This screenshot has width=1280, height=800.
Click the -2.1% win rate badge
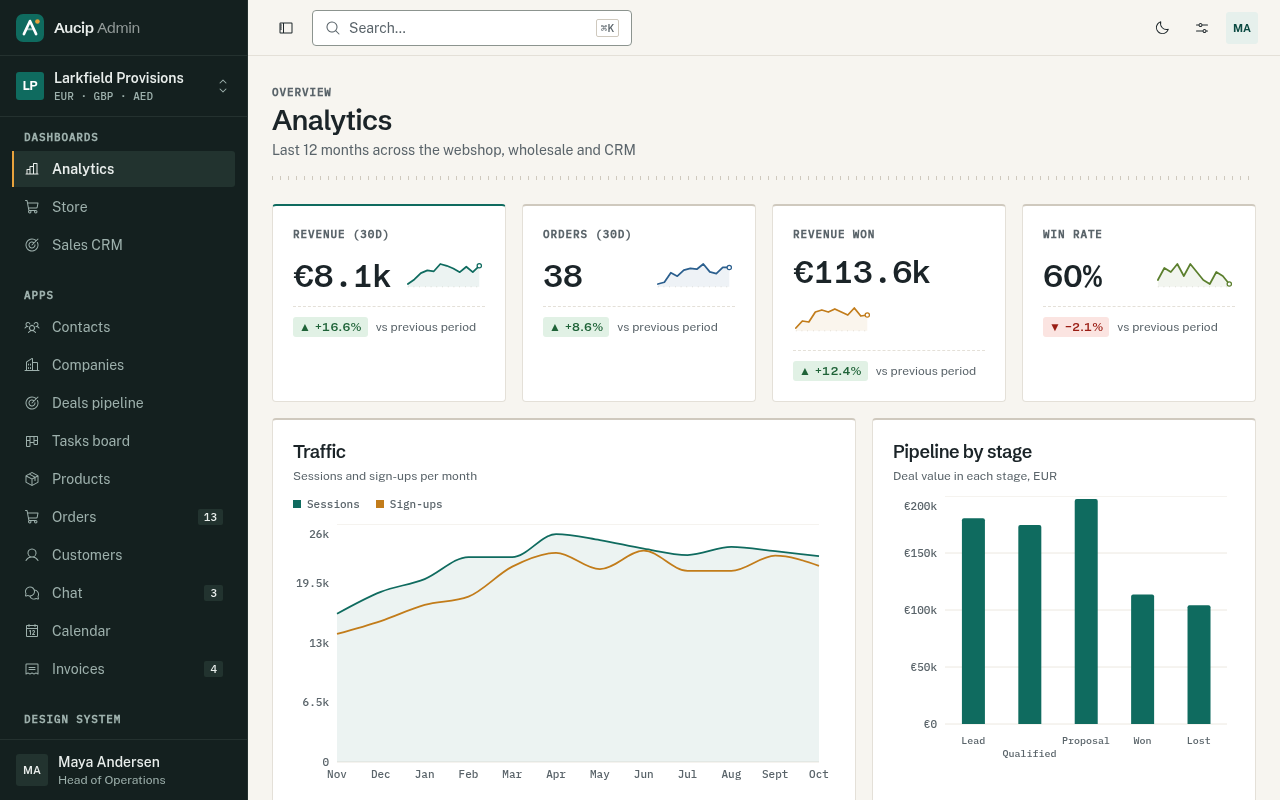click(1076, 327)
